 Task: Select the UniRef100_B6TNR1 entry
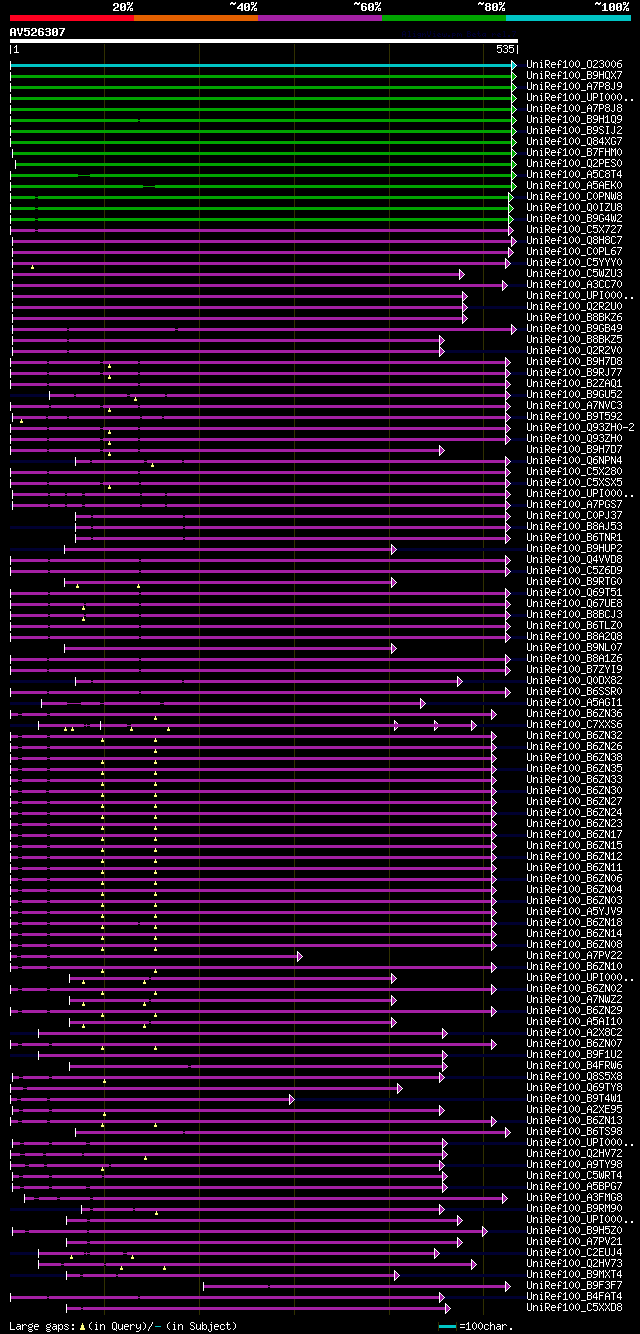(x=573, y=537)
